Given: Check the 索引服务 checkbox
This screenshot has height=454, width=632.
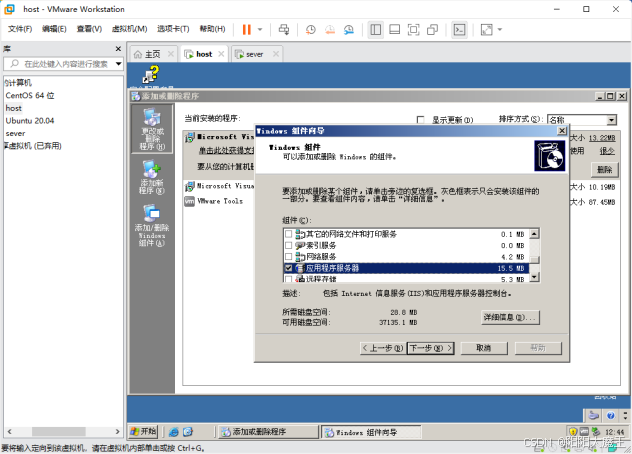Looking at the screenshot, I should pos(289,245).
